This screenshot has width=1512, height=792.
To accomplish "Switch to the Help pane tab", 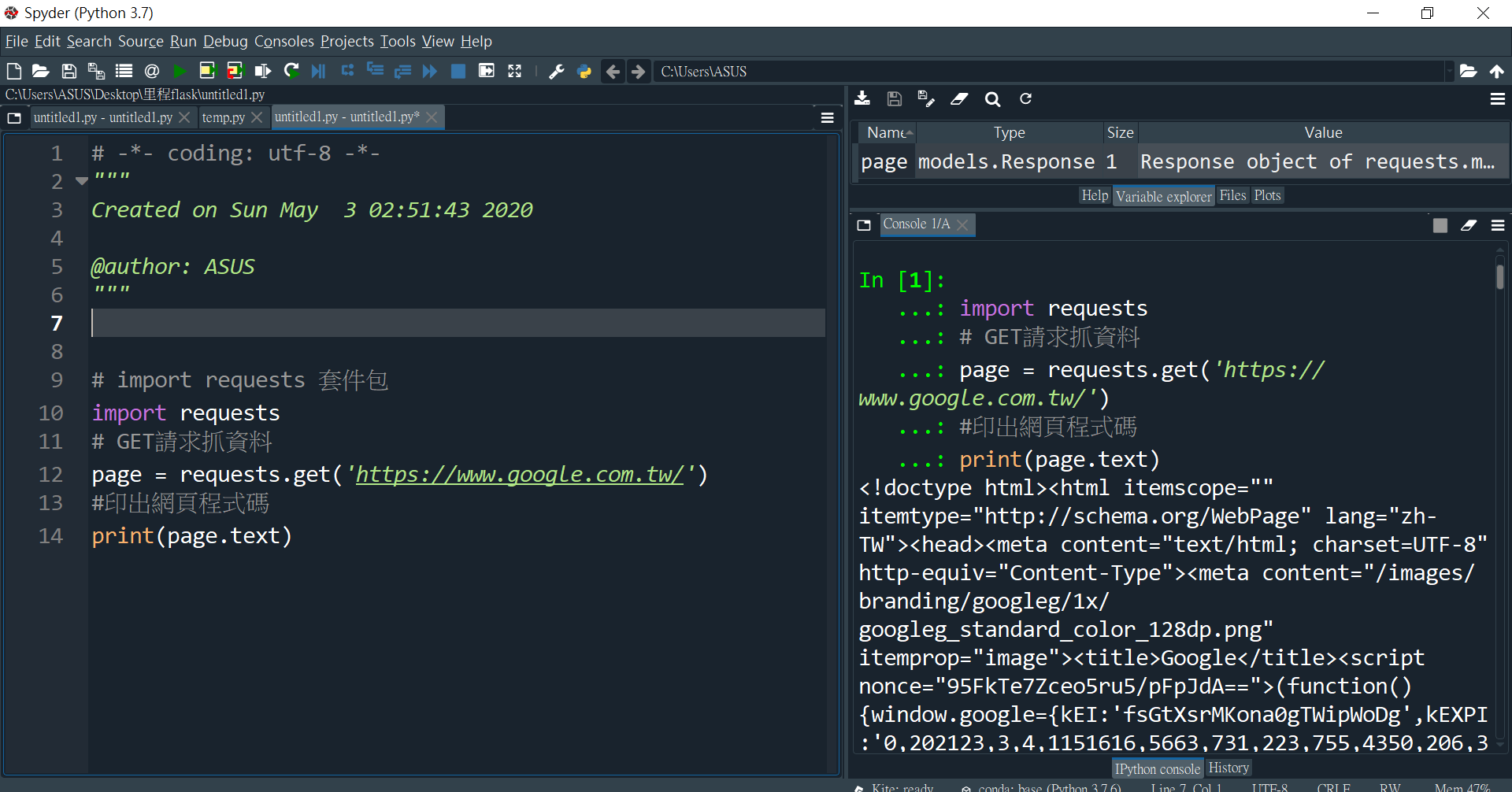I will coord(1095,195).
